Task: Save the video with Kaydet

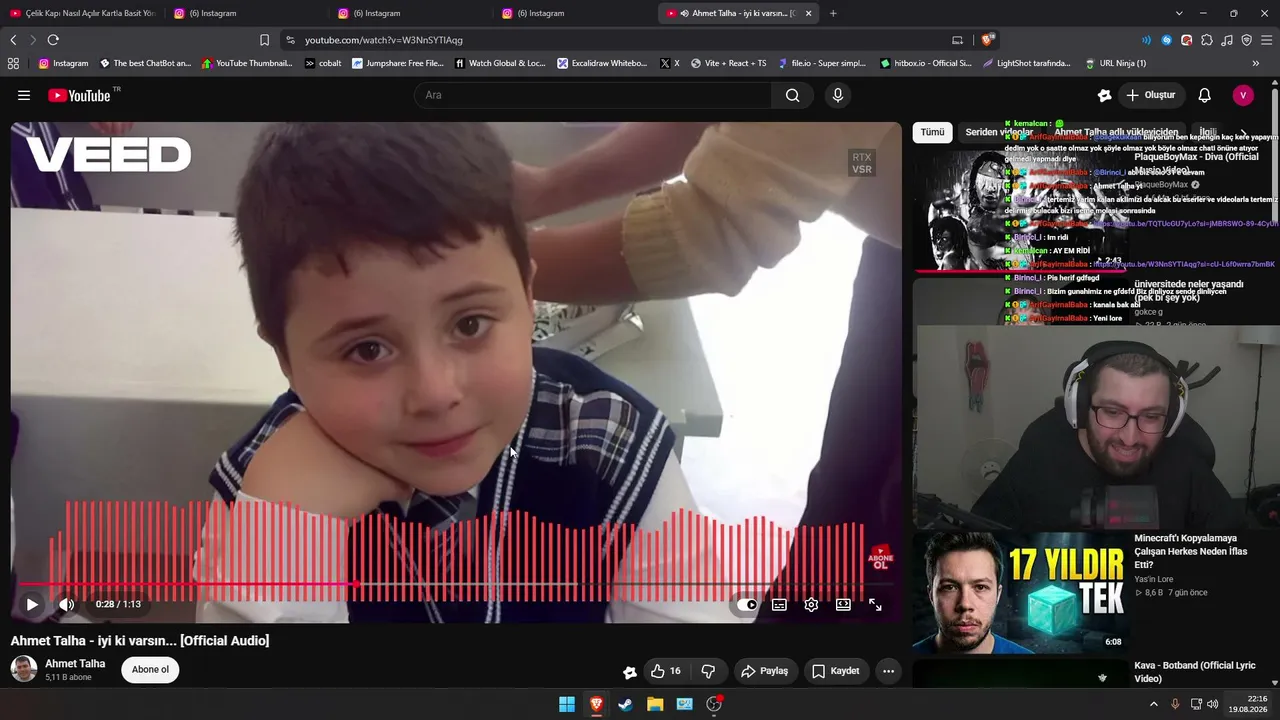Action: (835, 671)
